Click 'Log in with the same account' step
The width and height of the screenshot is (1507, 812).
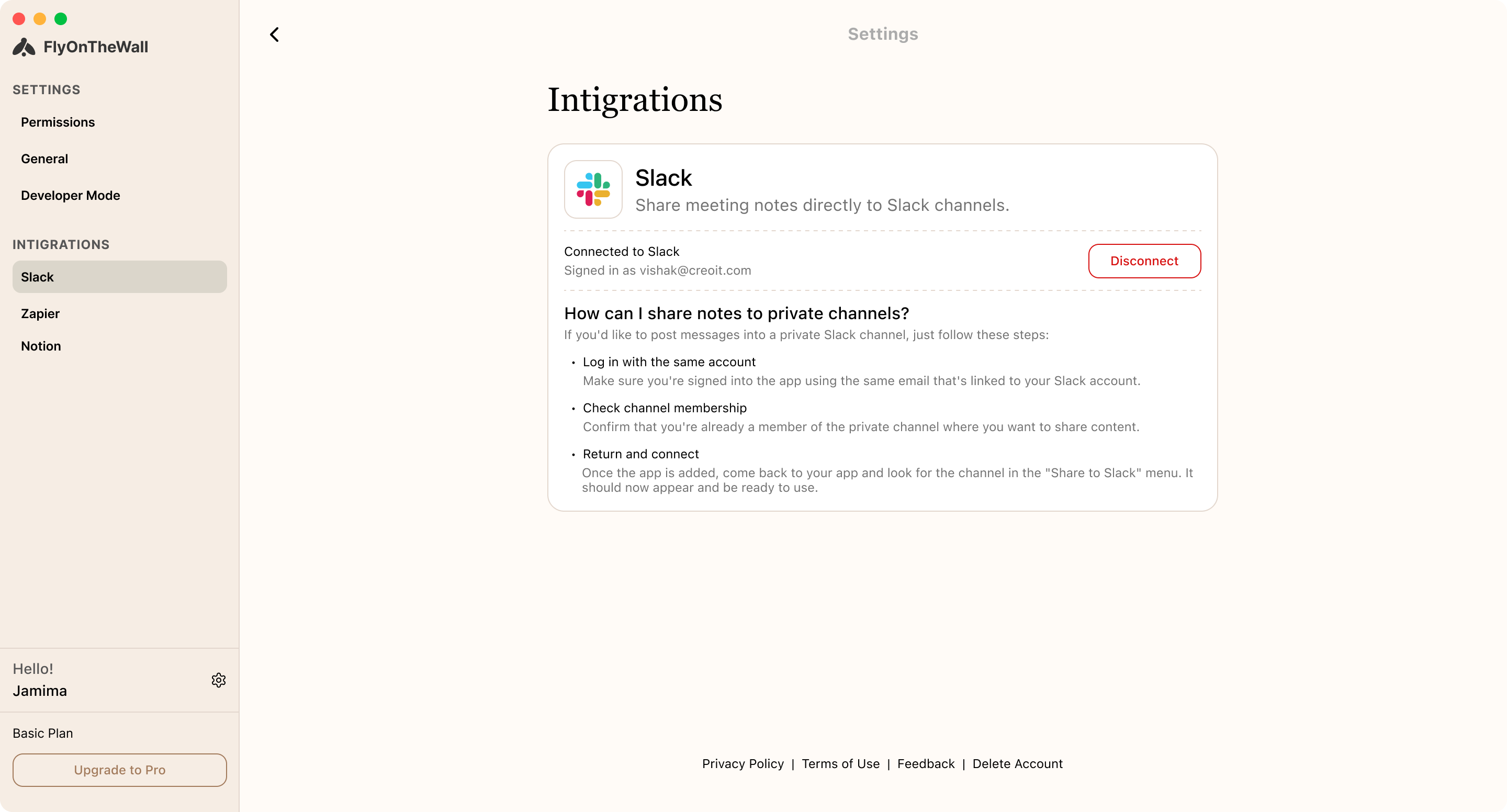pyautogui.click(x=669, y=362)
